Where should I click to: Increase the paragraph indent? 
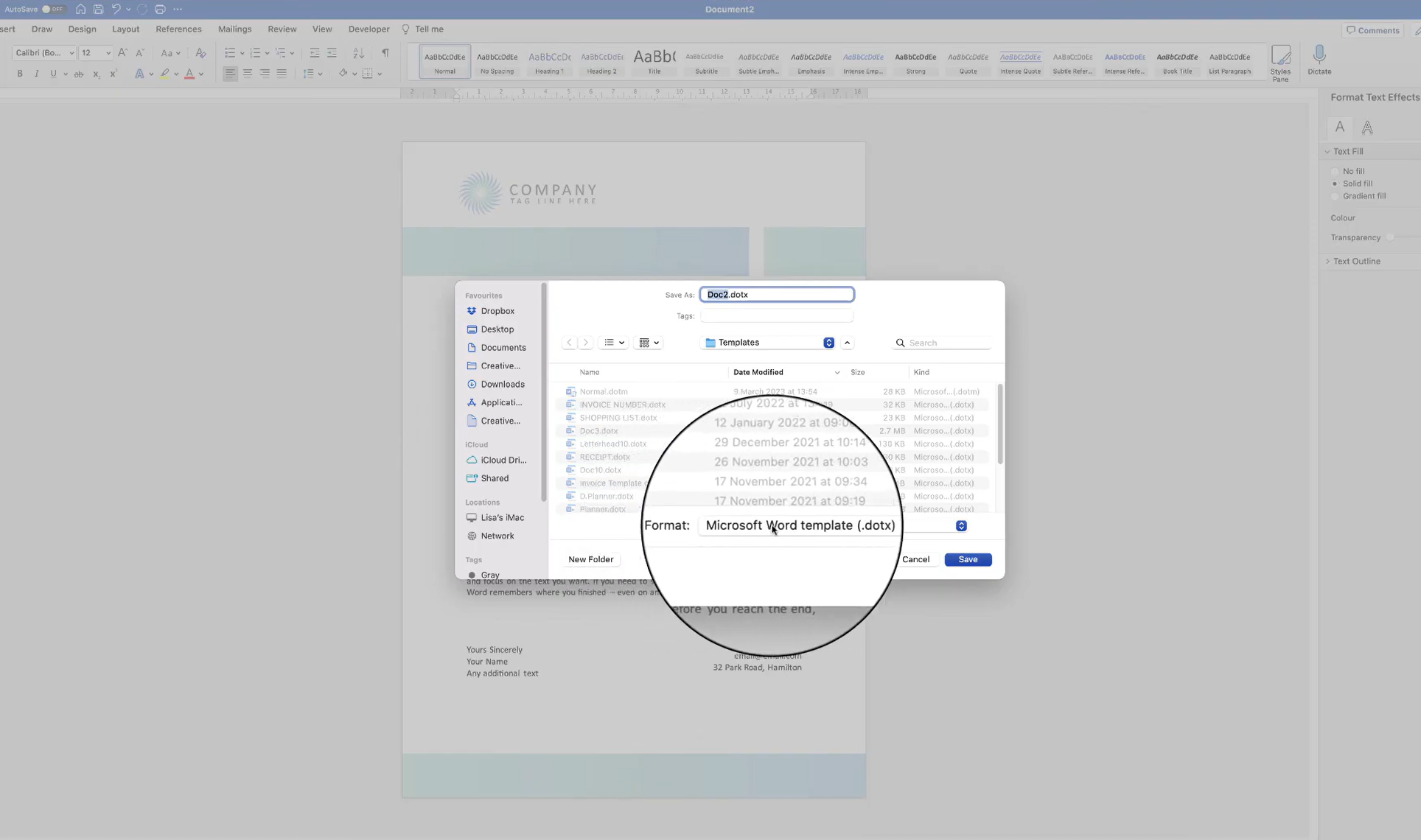click(332, 53)
